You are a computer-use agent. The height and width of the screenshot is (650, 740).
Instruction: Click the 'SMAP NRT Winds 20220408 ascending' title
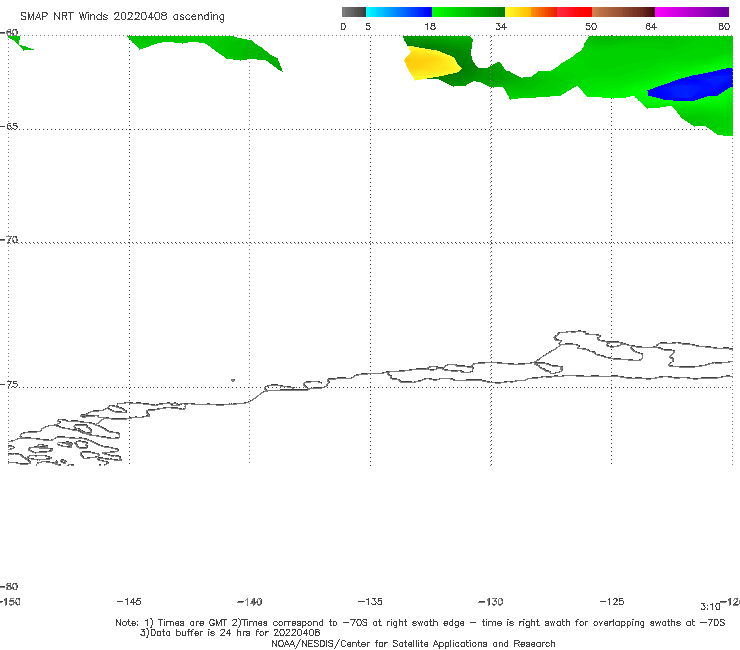[x=122, y=16]
